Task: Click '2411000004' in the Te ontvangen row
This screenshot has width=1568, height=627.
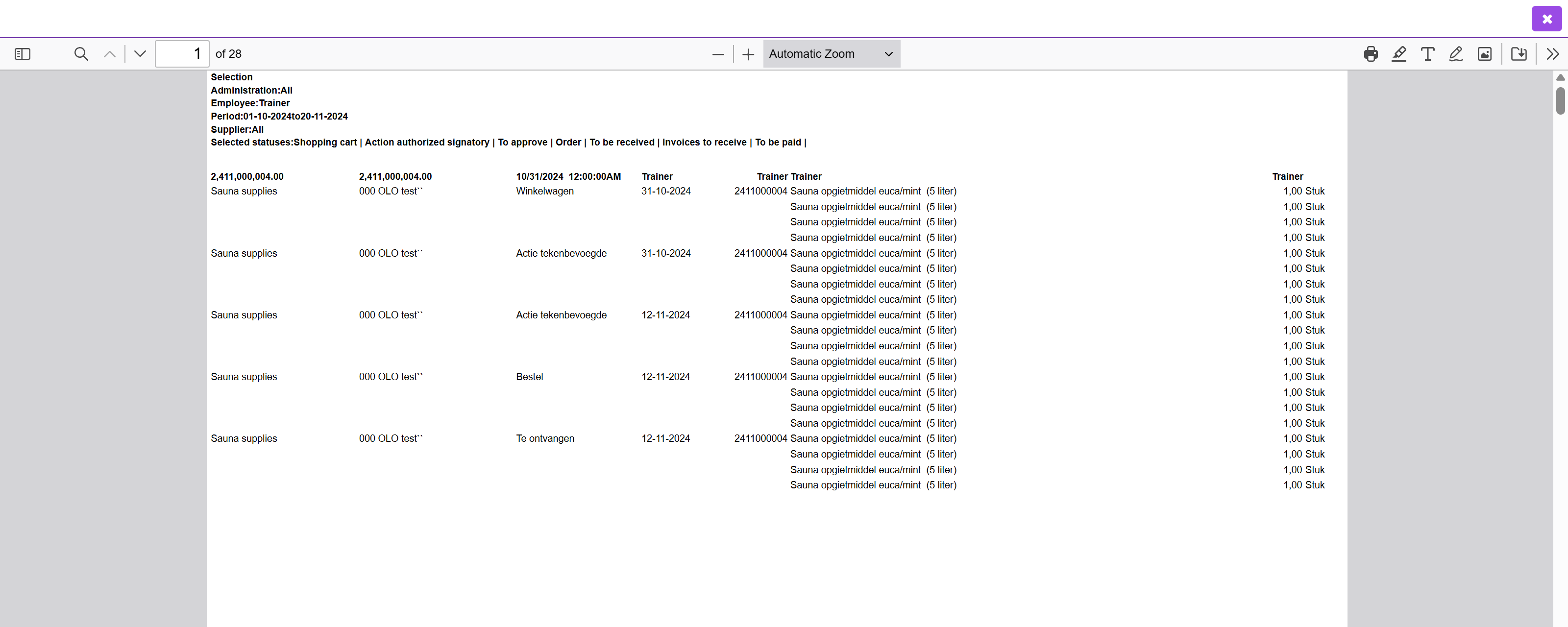Action: click(760, 439)
